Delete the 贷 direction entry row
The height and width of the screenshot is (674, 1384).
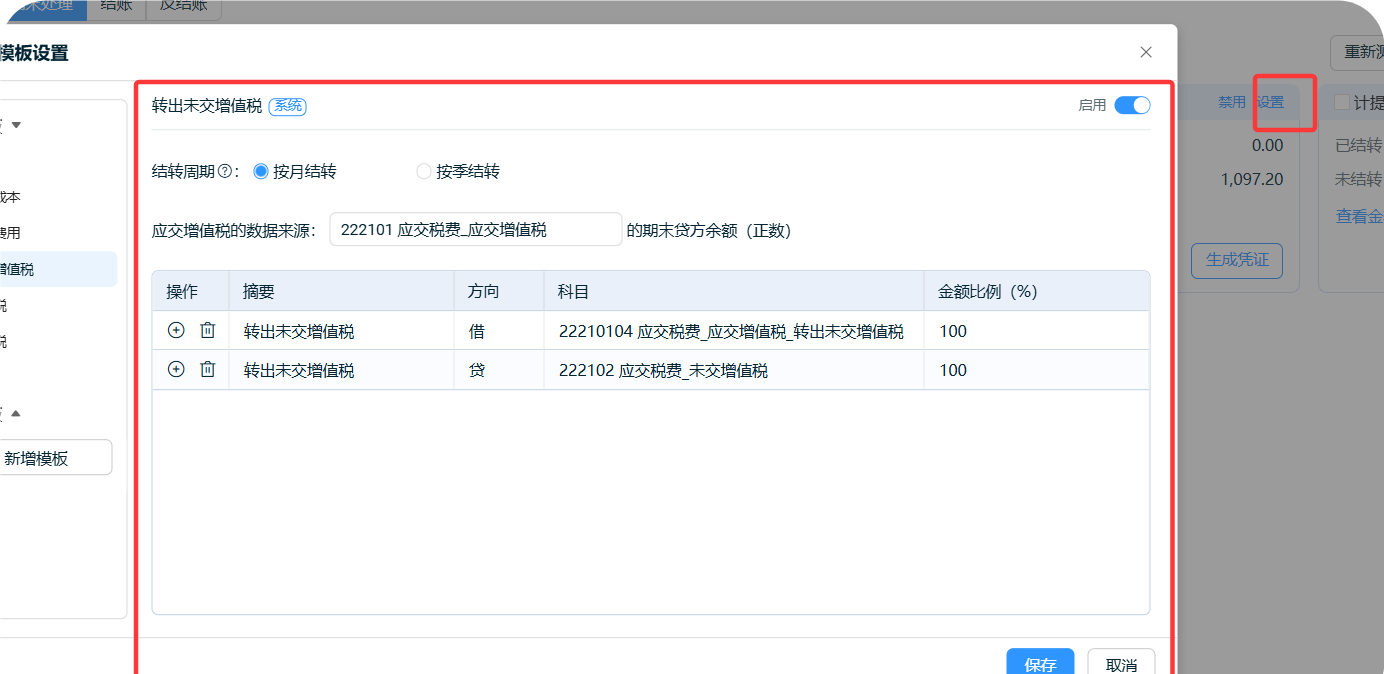tap(208, 369)
